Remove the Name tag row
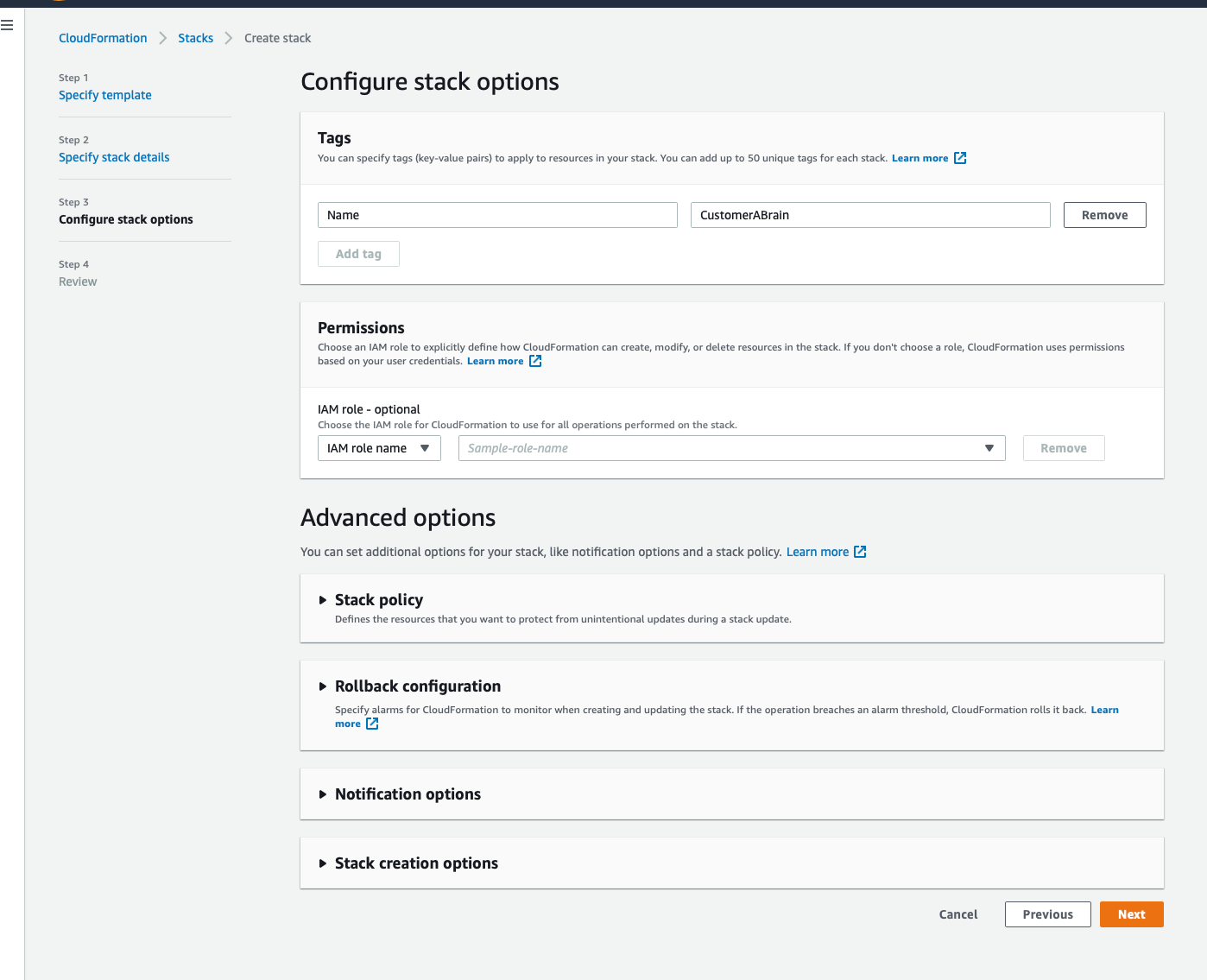Viewport: 1207px width, 980px height. (1104, 215)
